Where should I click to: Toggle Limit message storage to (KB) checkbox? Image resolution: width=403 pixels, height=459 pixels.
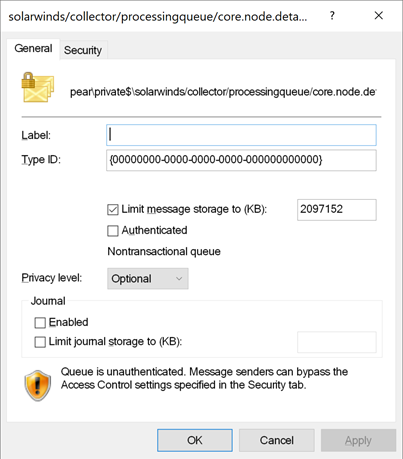tap(113, 210)
